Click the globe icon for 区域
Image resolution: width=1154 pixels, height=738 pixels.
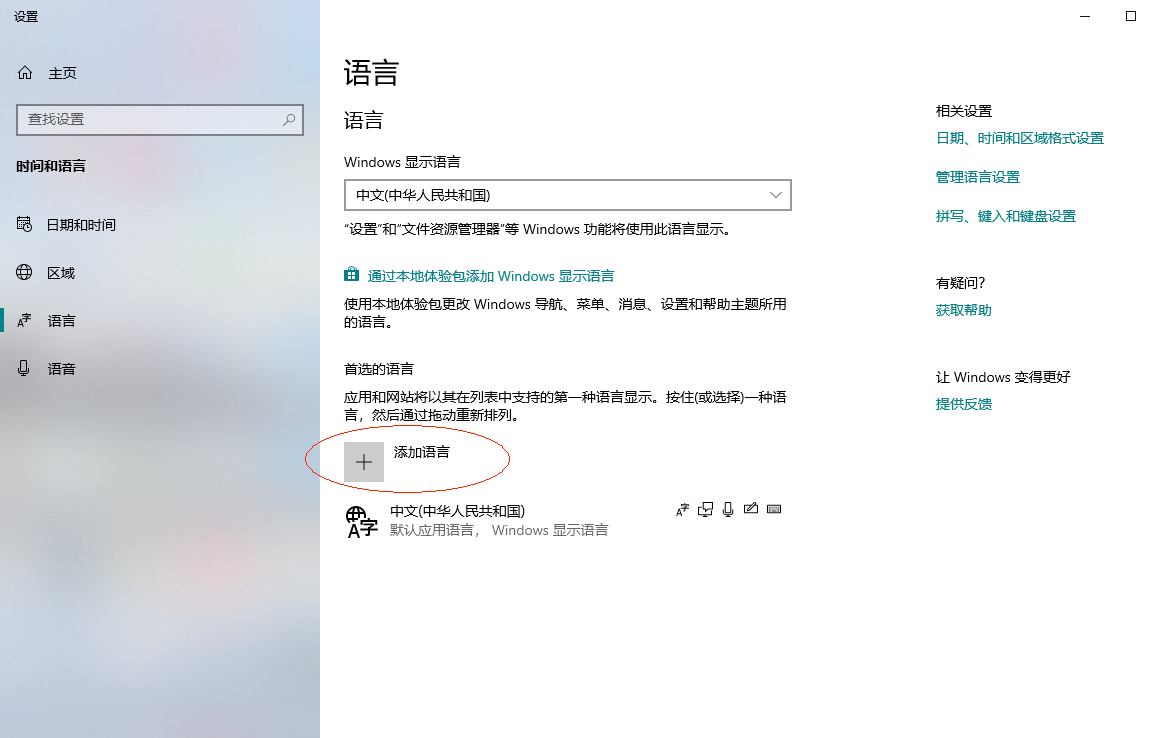coord(24,272)
